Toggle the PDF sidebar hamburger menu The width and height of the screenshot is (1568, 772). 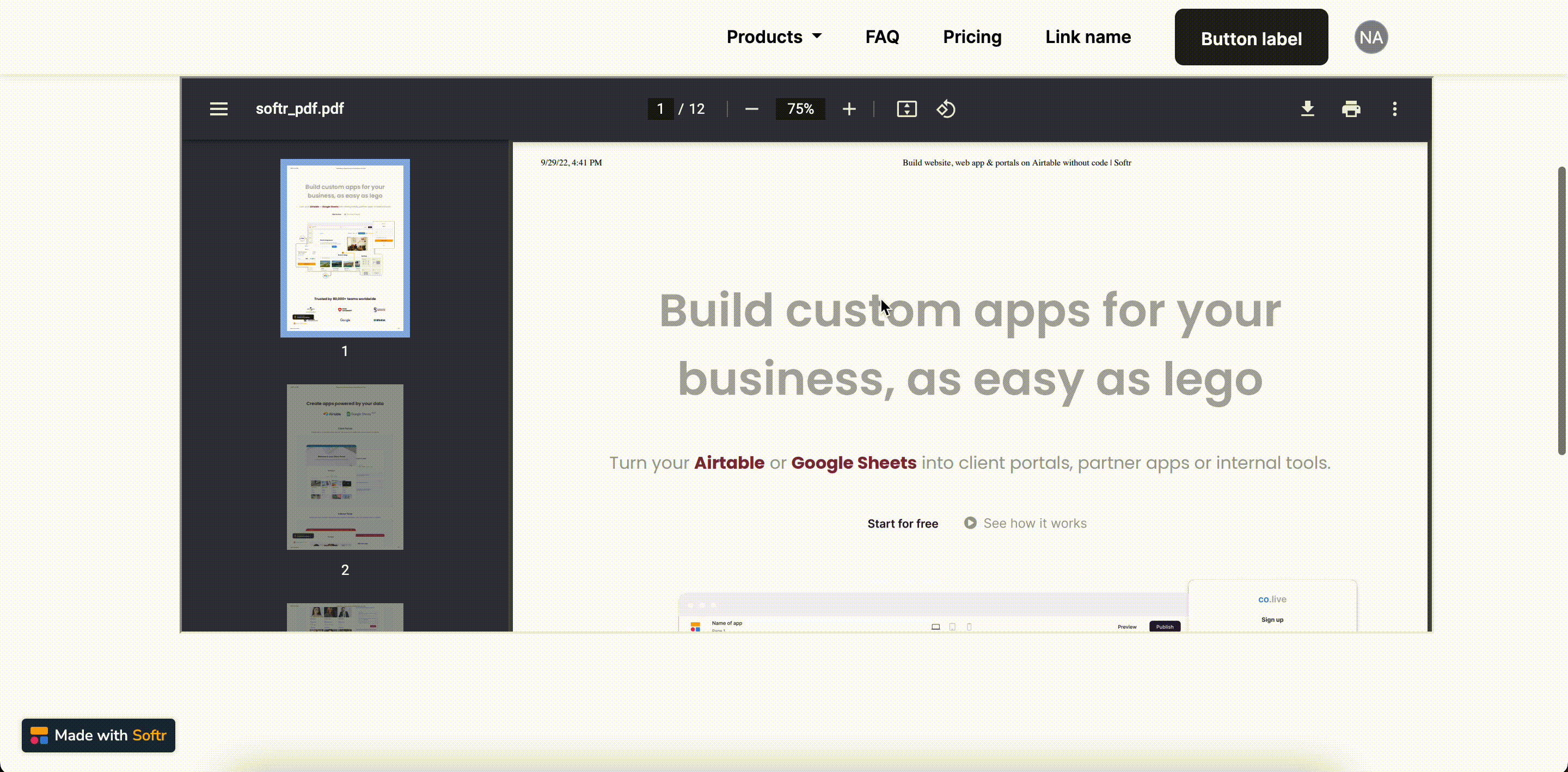(x=218, y=109)
